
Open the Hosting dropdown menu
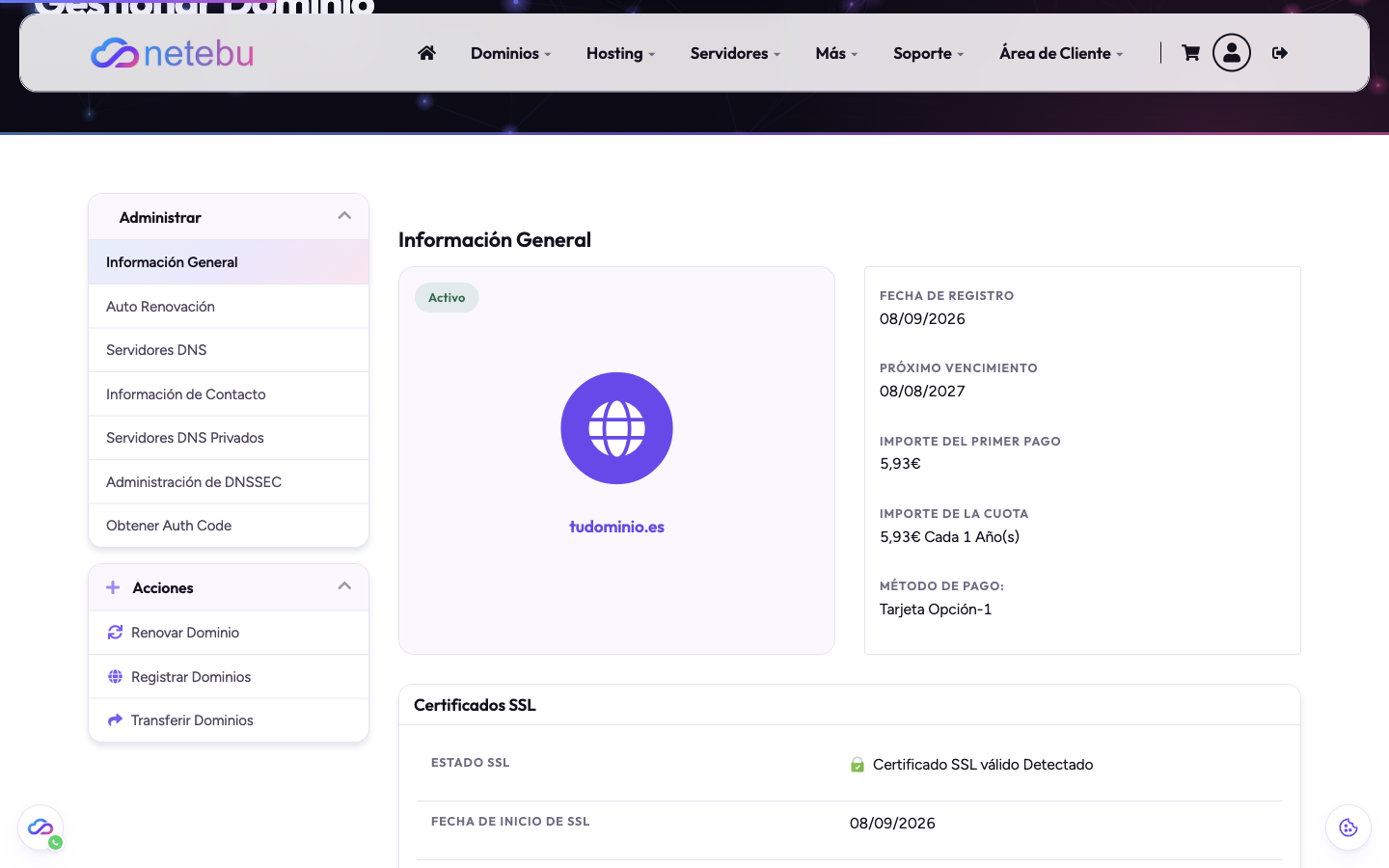(620, 53)
